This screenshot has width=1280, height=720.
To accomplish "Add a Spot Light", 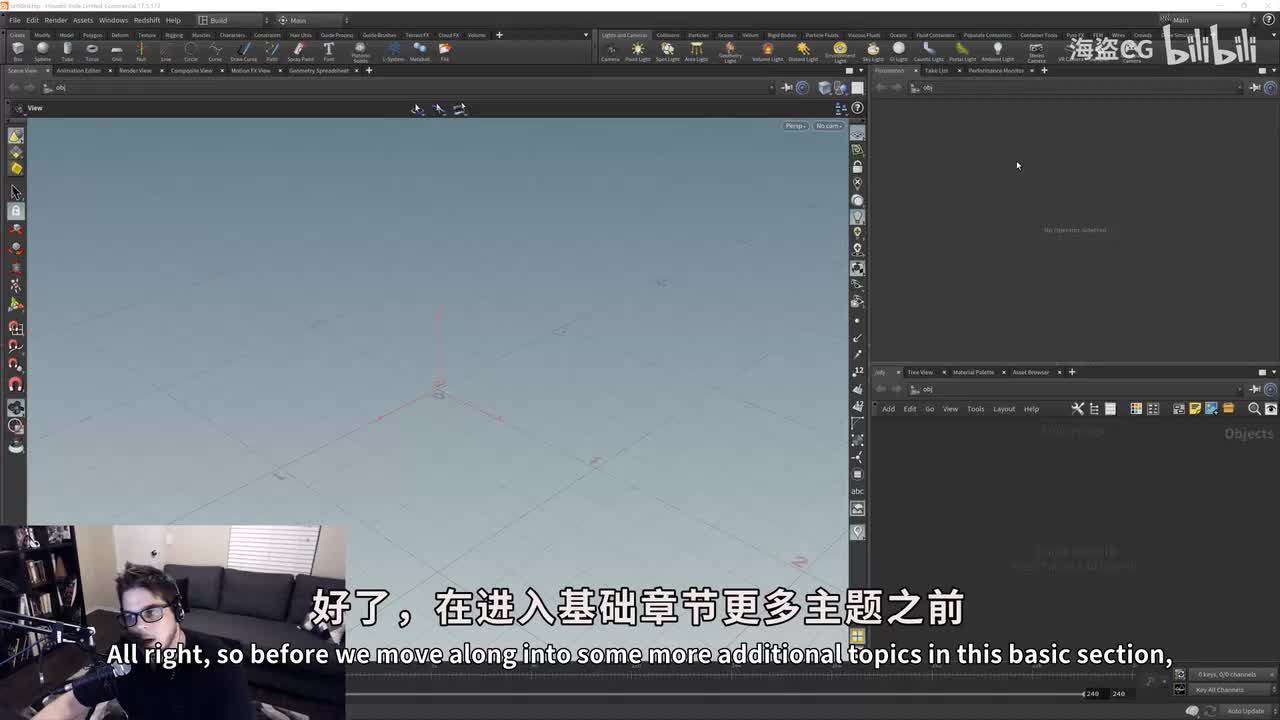I will pos(667,52).
